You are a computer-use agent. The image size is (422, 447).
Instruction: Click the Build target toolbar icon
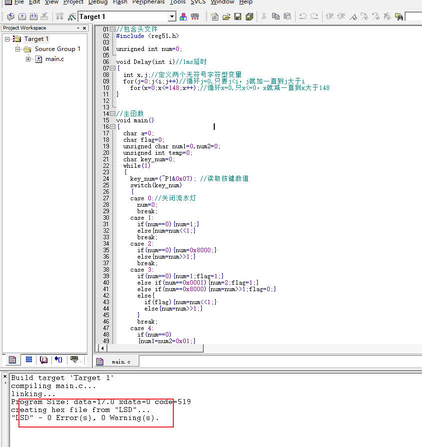coord(22,16)
